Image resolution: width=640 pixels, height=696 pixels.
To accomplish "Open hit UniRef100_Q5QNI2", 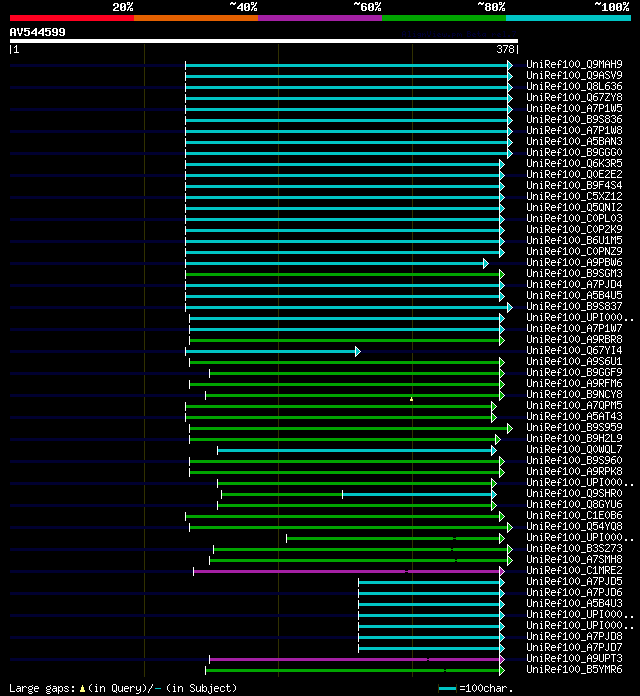I will tap(574, 207).
